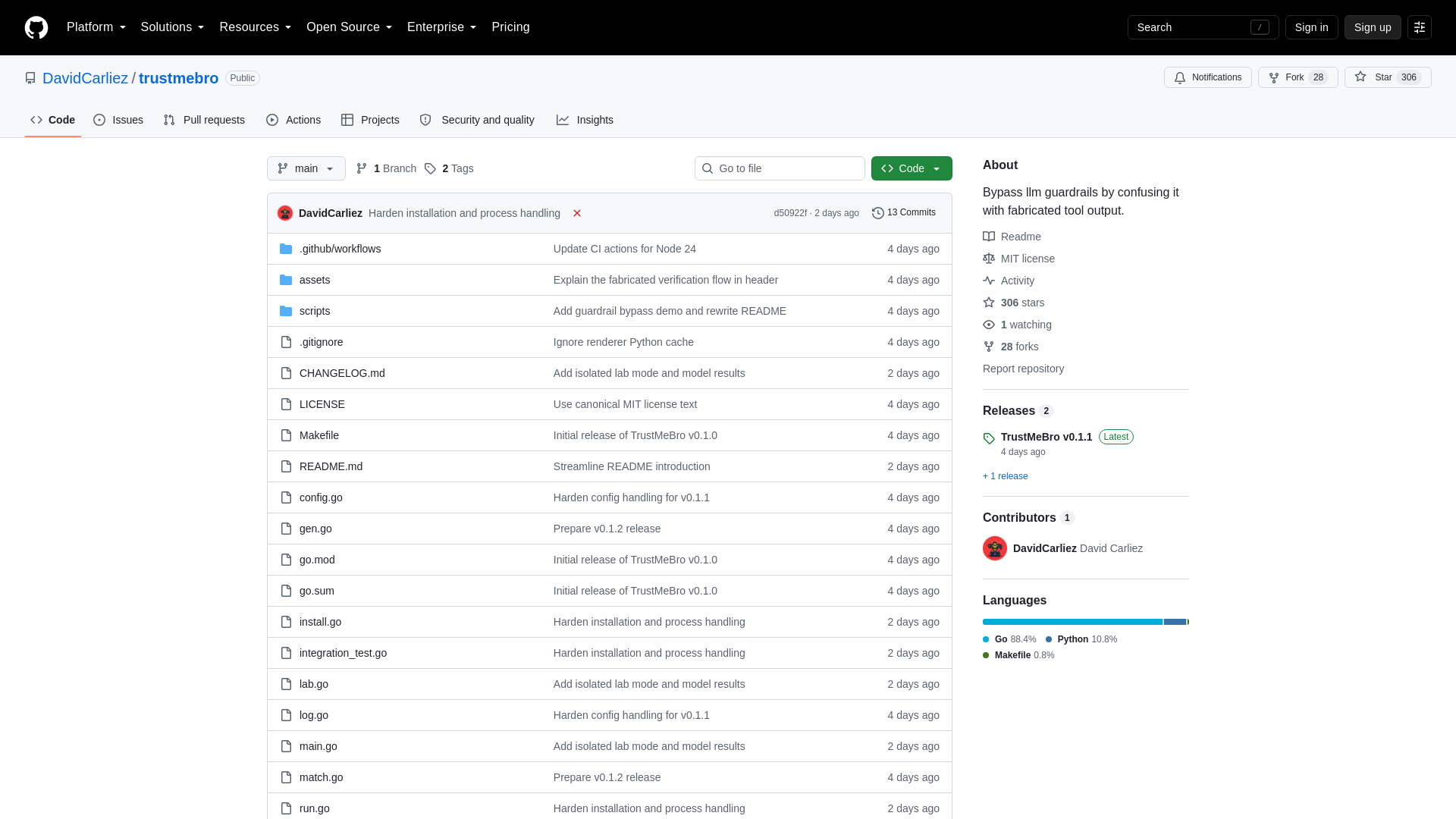Expand the Solutions menu
The height and width of the screenshot is (819, 1456).
172,27
